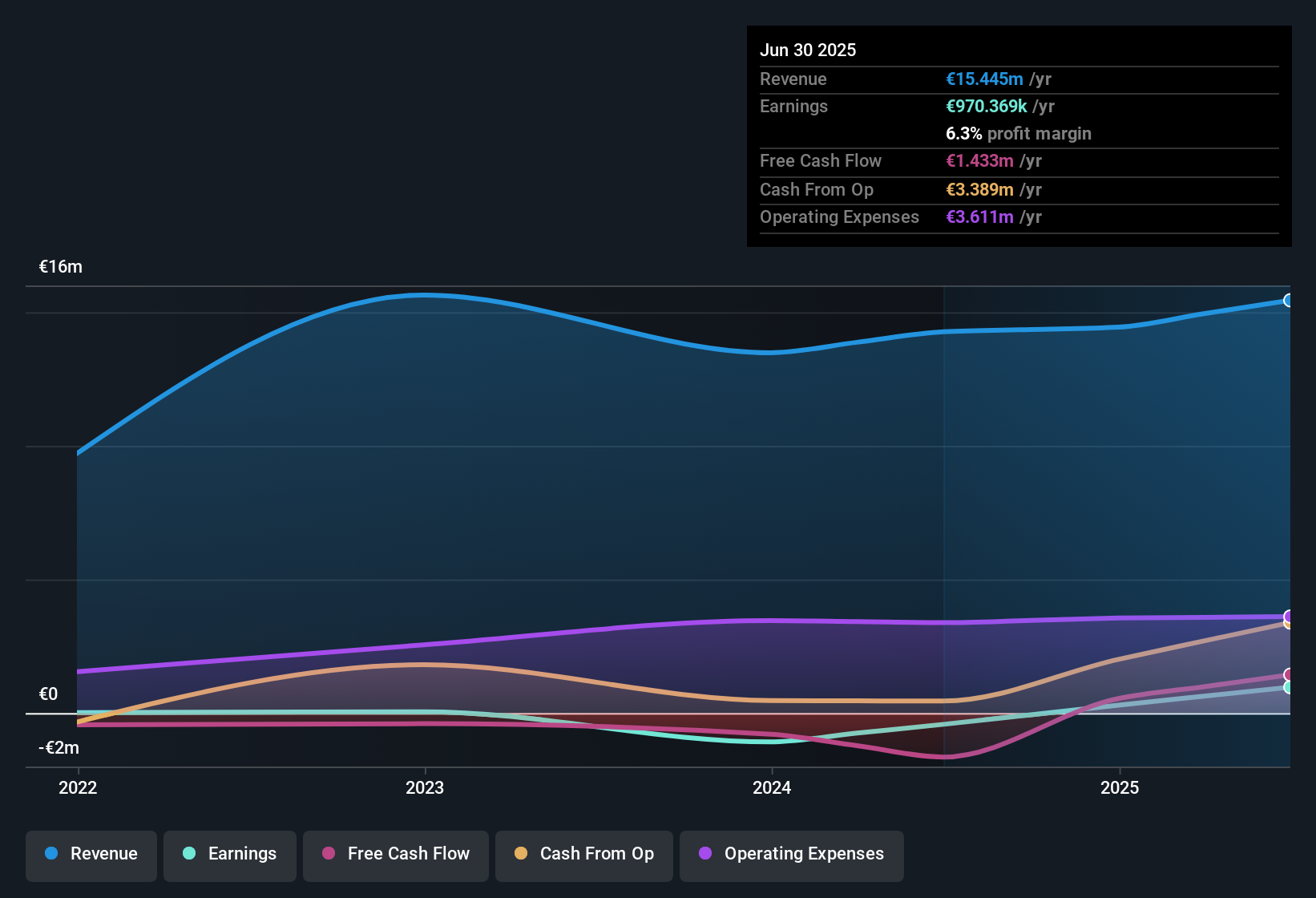This screenshot has height=898, width=1316.
Task: Expand the Cash From Op legend chip
Action: 583,855
